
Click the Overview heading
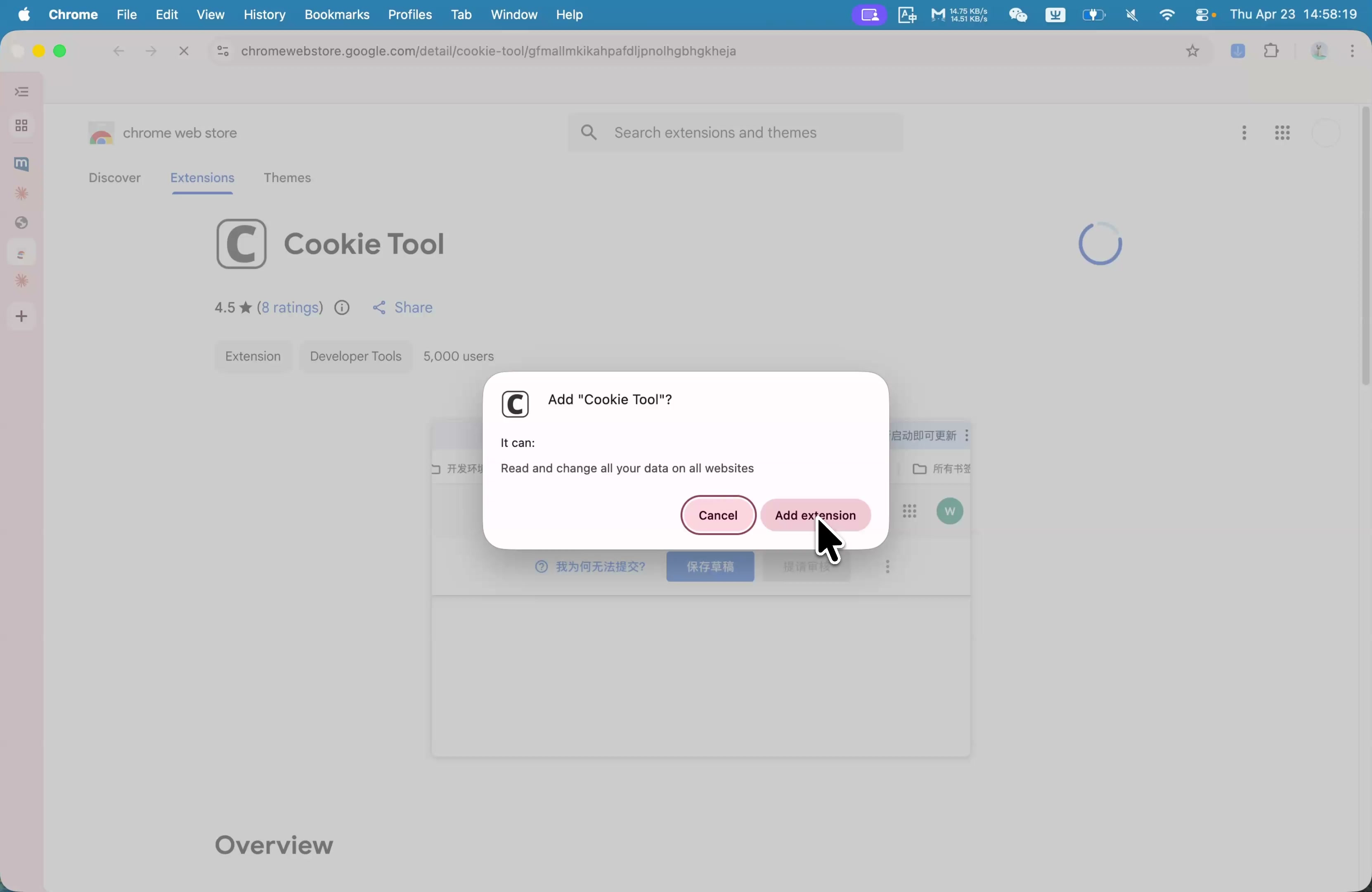(x=274, y=847)
